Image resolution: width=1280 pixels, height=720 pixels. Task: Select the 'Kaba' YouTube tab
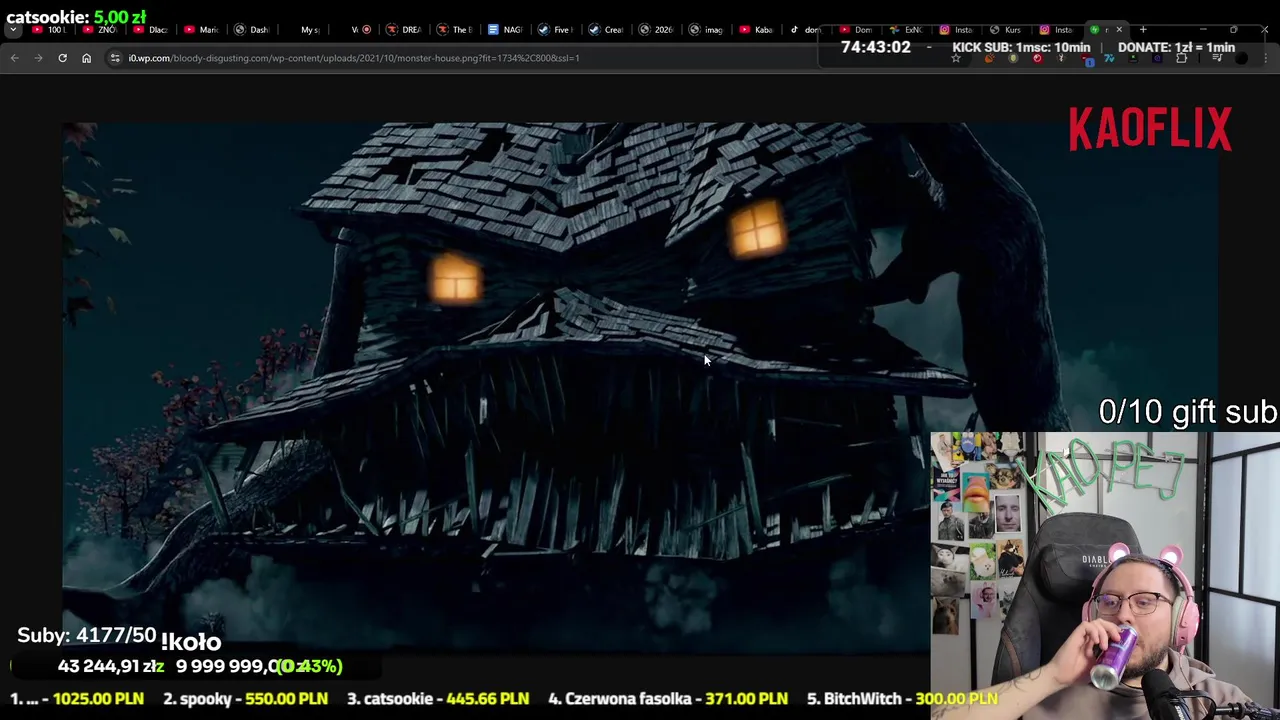coord(757,30)
